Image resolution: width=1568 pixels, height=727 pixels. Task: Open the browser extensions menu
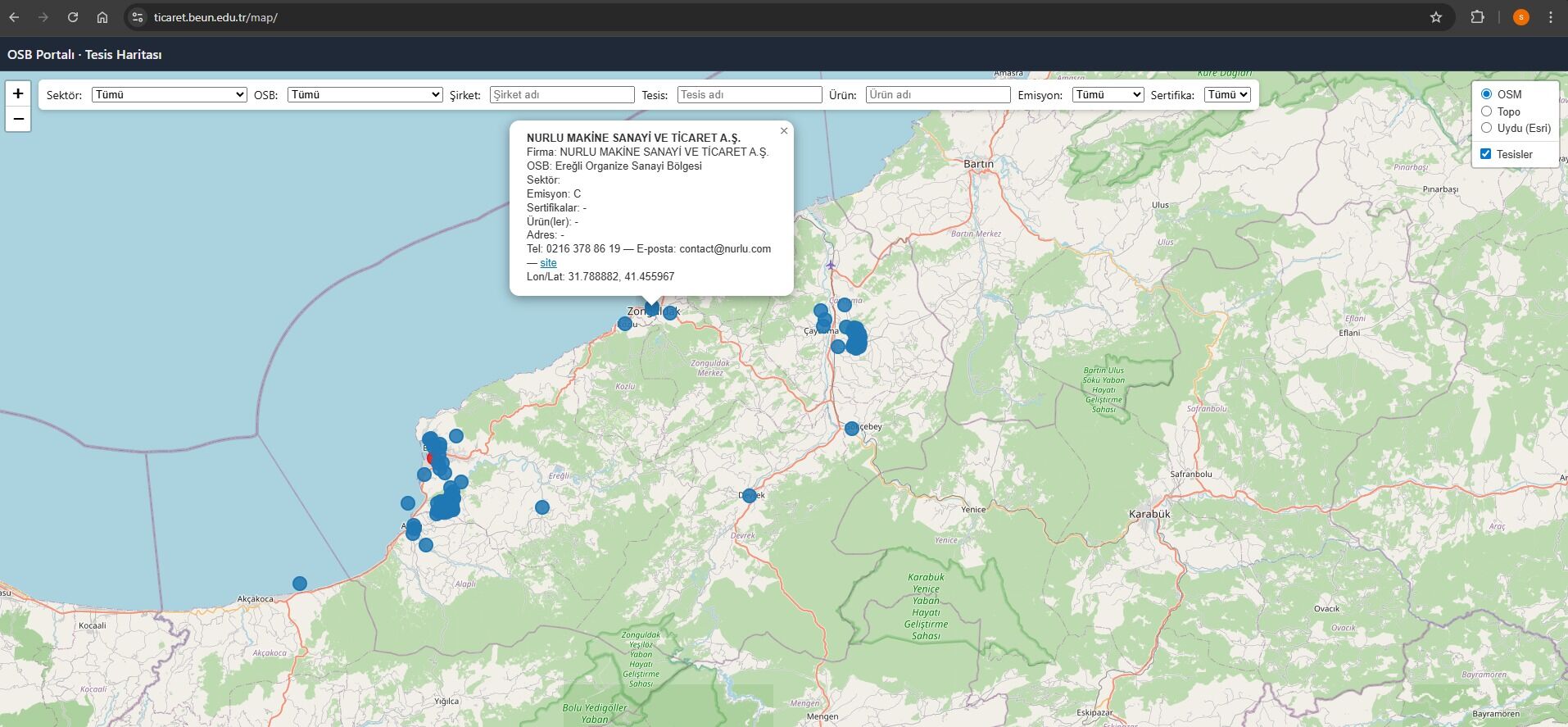click(1477, 17)
